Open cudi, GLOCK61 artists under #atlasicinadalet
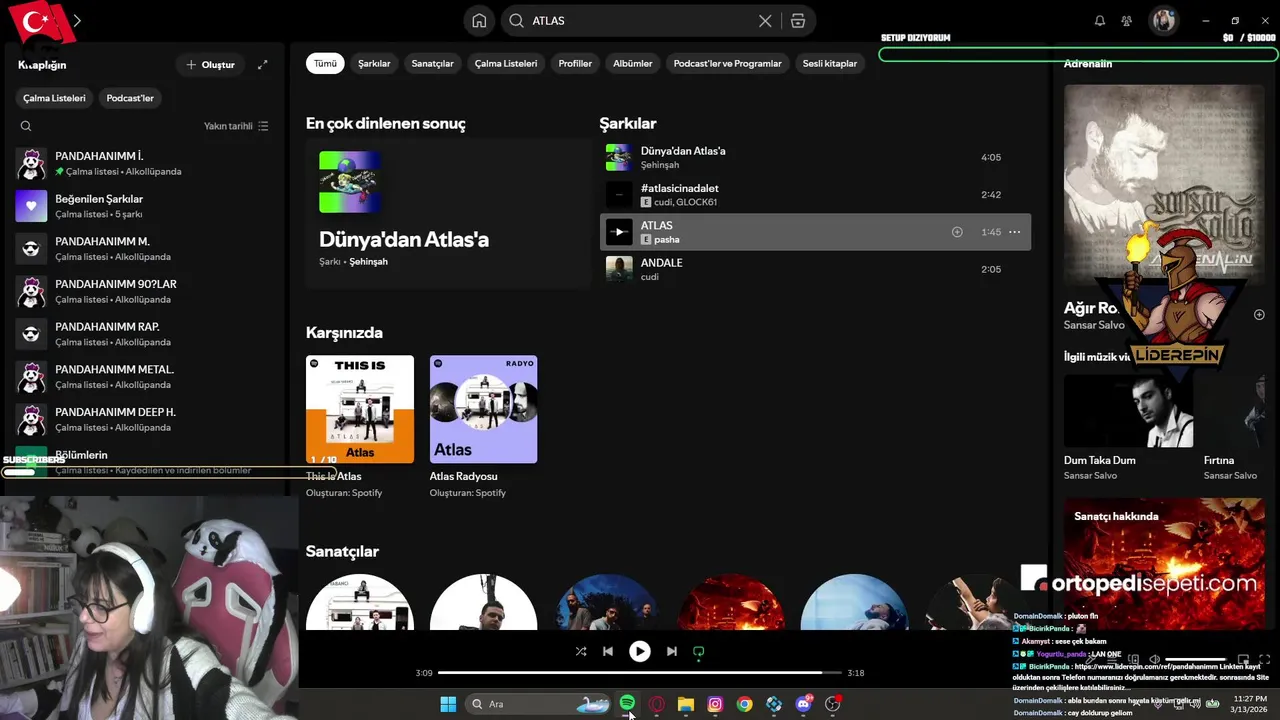This screenshot has width=1280, height=720. click(685, 202)
